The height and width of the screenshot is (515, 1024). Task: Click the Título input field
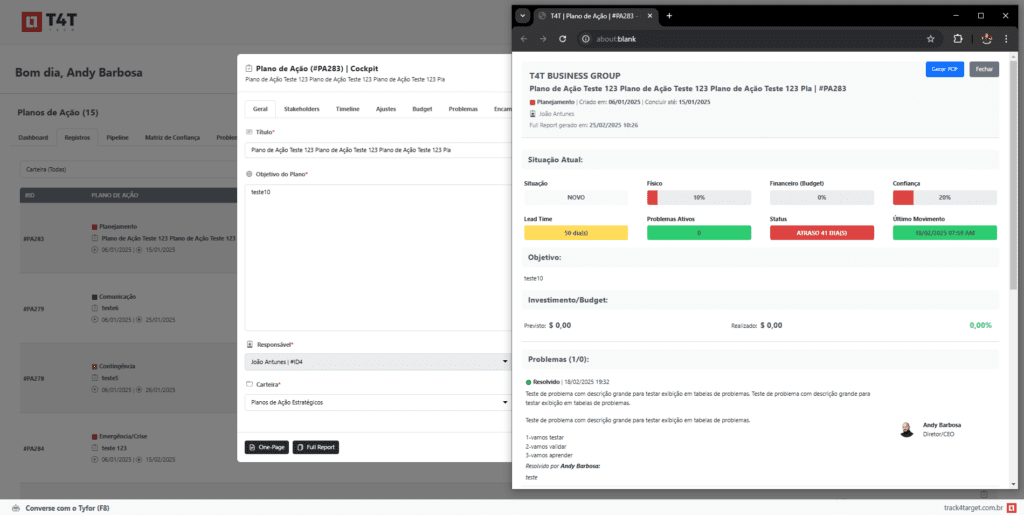click(x=378, y=150)
